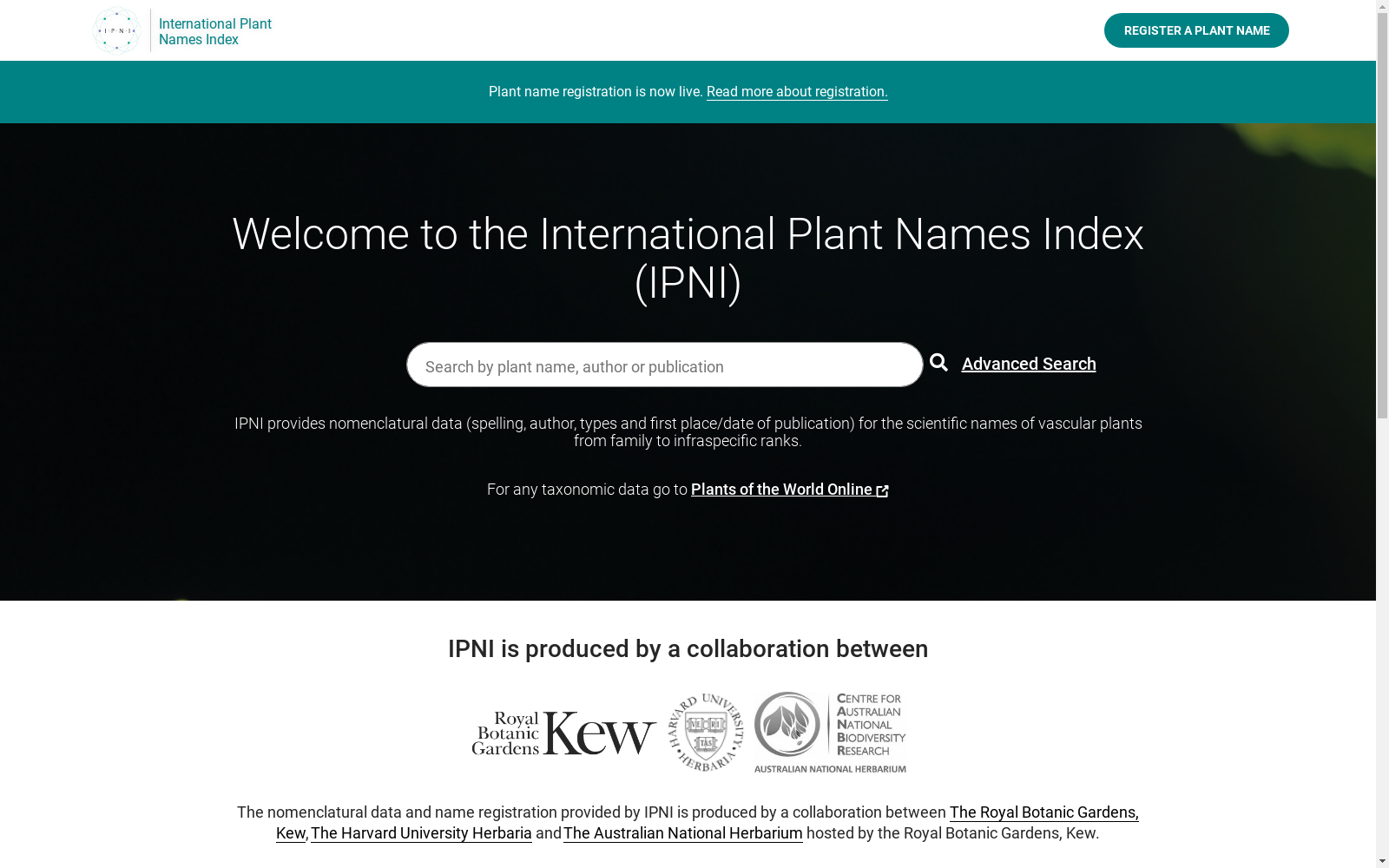Click the vertical scrollbar thumb
The image size is (1389, 868).
(x=1382, y=217)
